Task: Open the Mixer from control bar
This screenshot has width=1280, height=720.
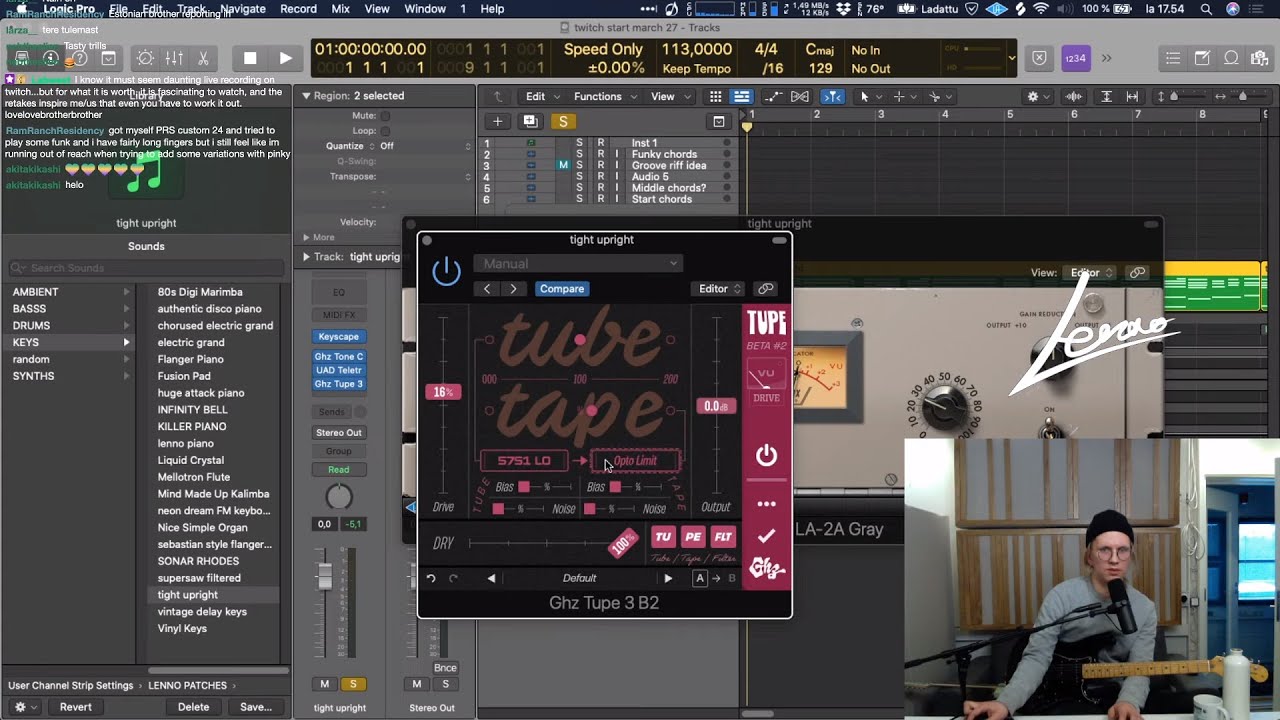Action: pos(174,58)
